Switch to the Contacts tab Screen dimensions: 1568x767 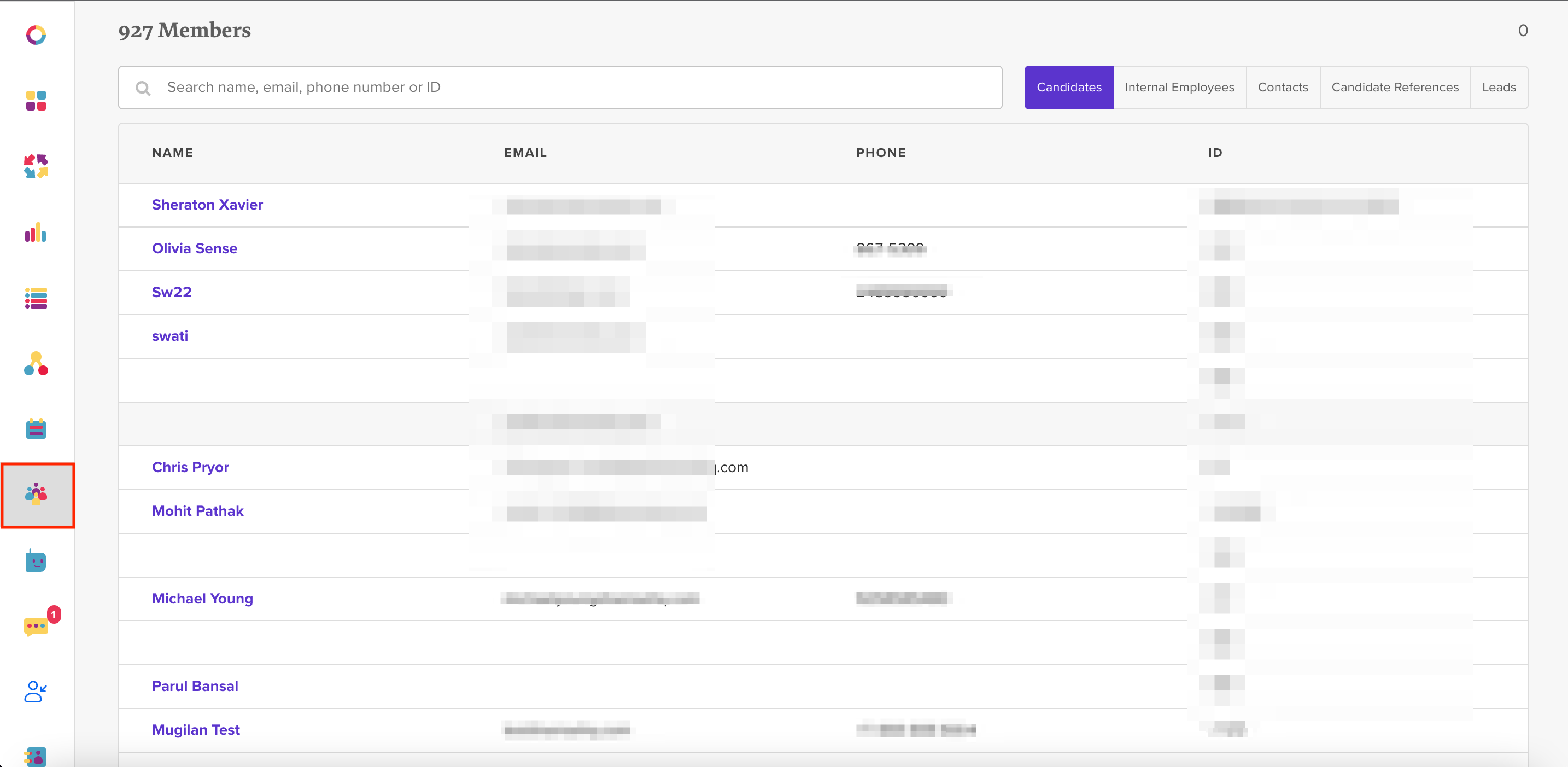(1283, 87)
